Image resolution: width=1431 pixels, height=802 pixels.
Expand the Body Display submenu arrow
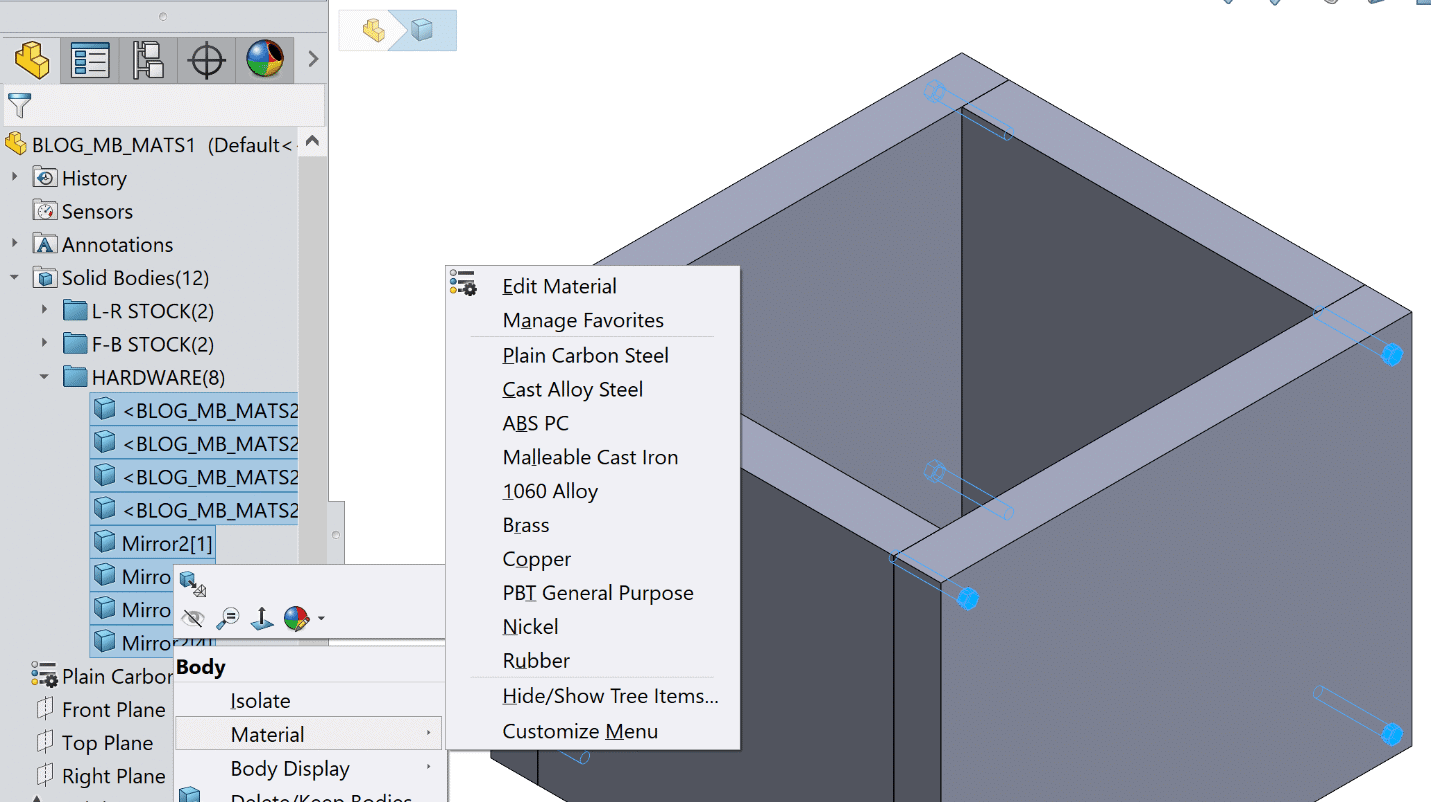[429, 768]
